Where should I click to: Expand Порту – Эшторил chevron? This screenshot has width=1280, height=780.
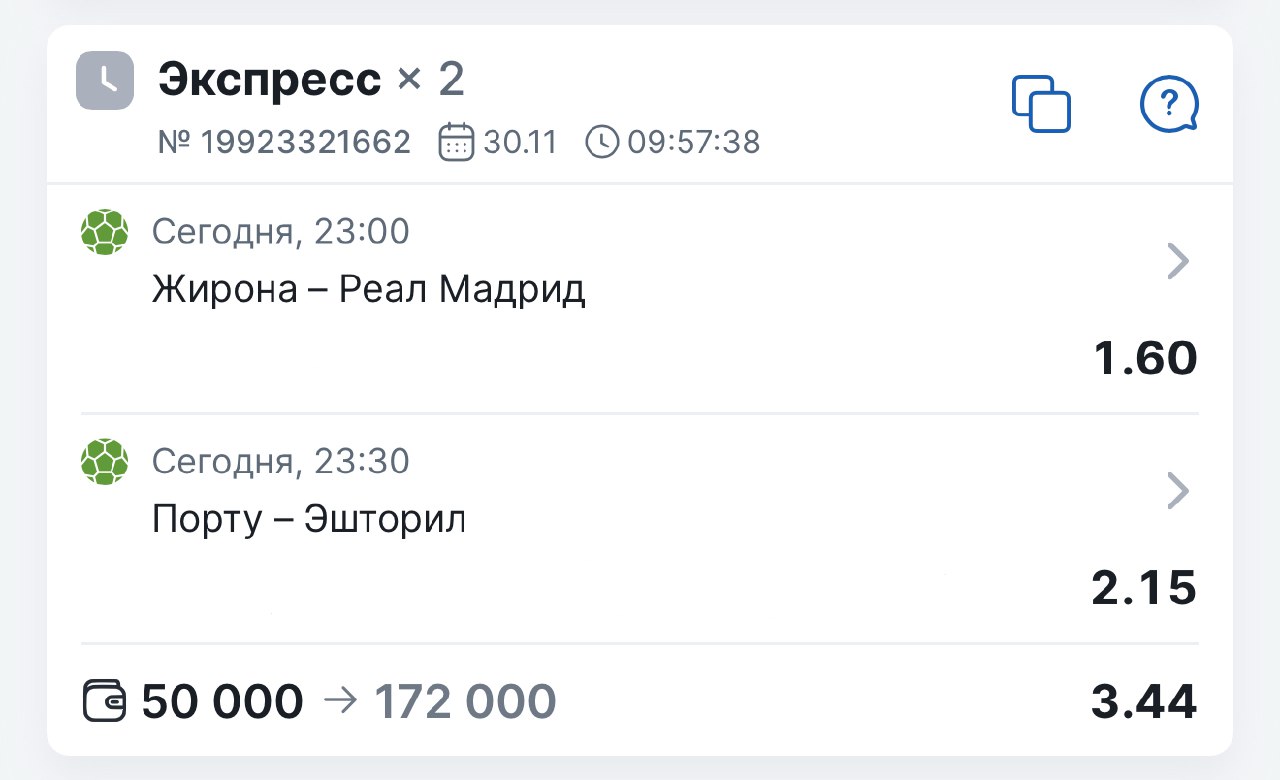[1179, 491]
